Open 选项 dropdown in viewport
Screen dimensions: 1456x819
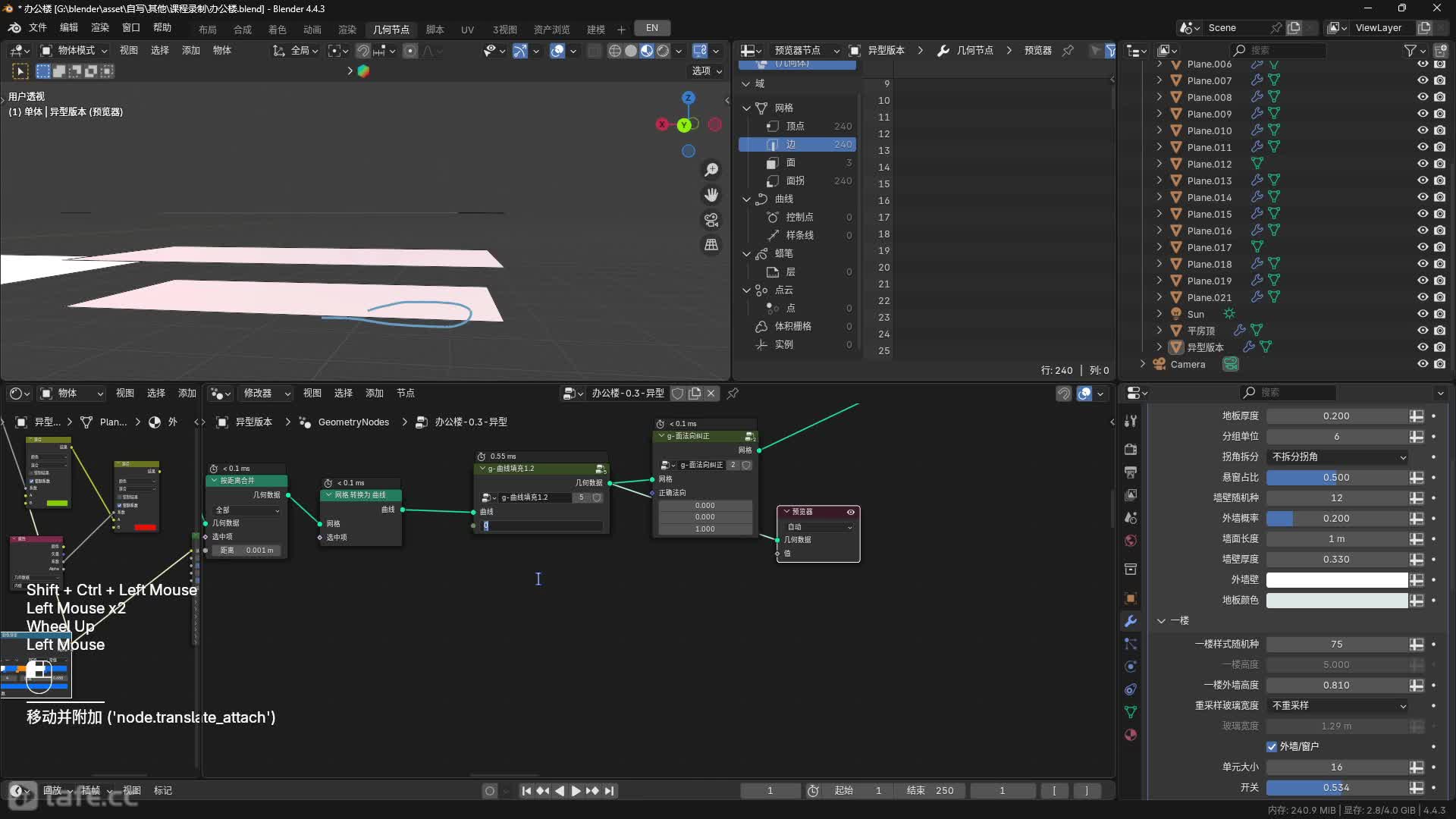coord(707,71)
